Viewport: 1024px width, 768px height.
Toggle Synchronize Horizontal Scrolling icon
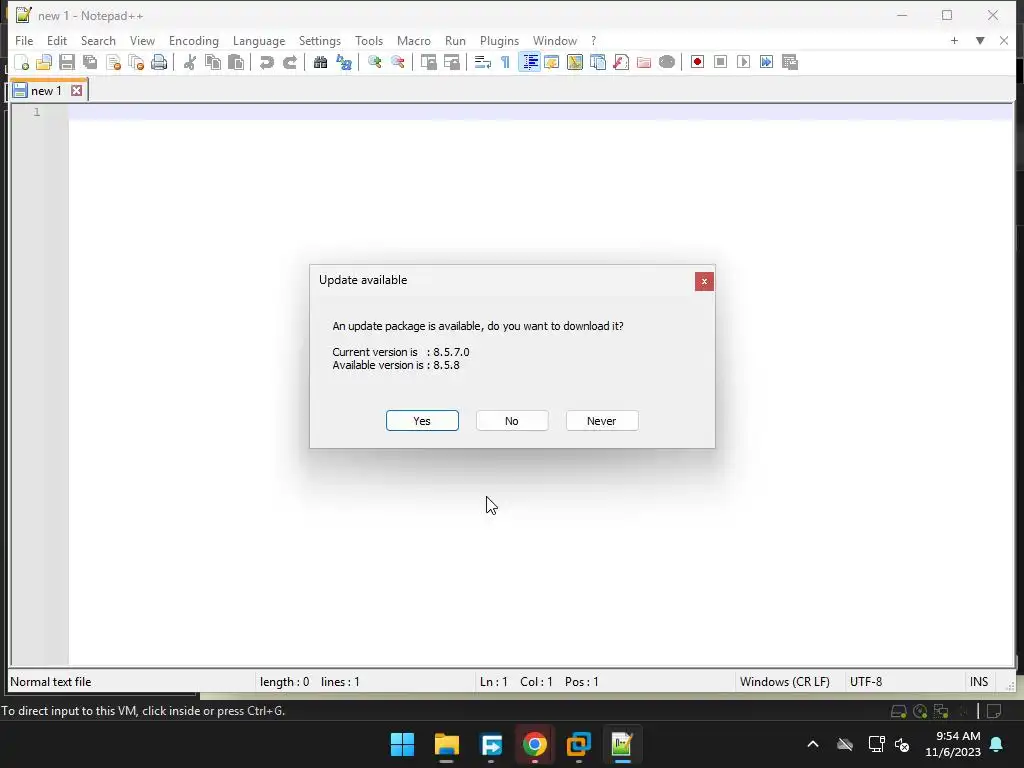(x=451, y=62)
